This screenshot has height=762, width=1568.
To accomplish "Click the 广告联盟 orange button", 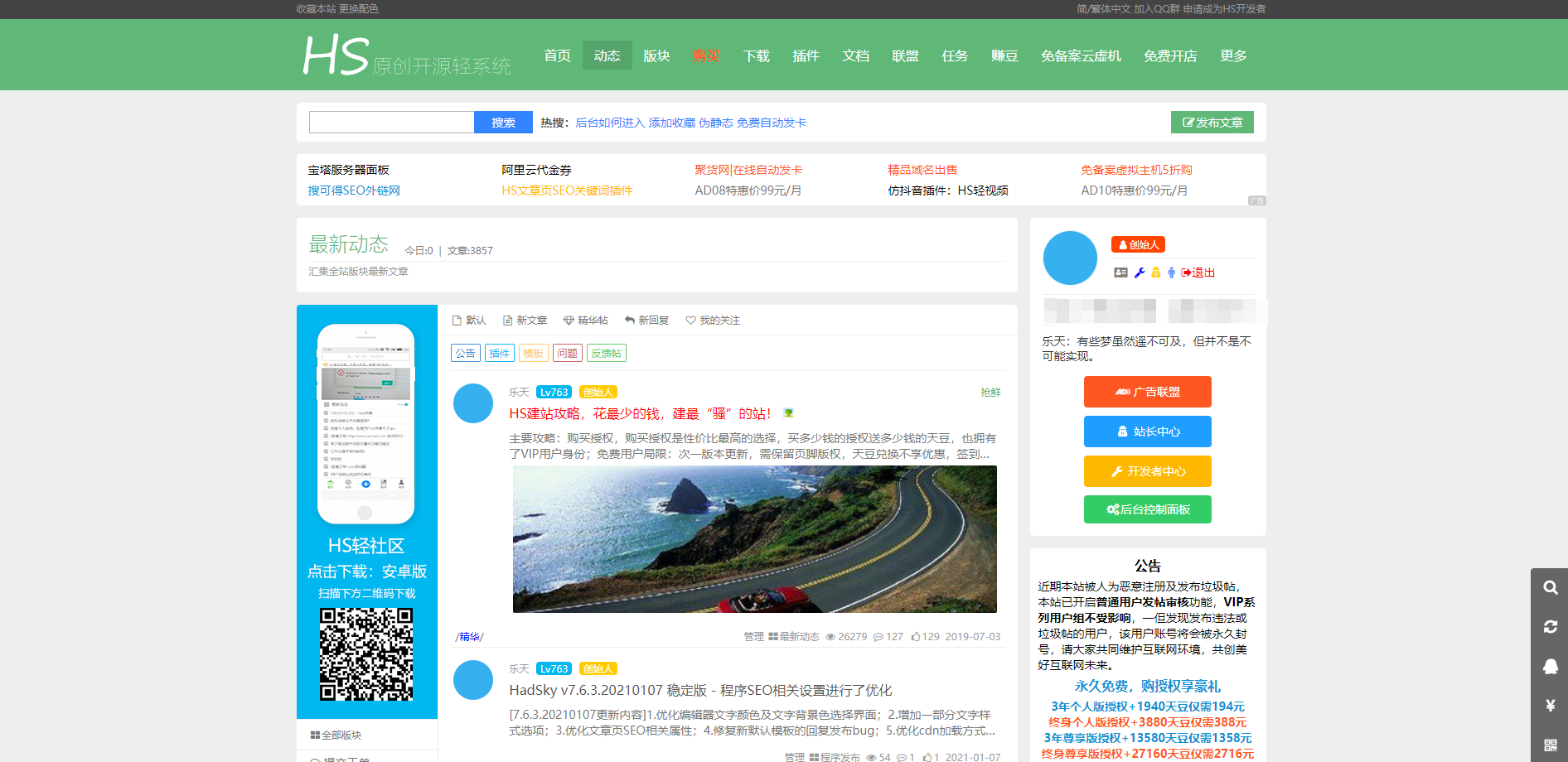I will [x=1148, y=392].
